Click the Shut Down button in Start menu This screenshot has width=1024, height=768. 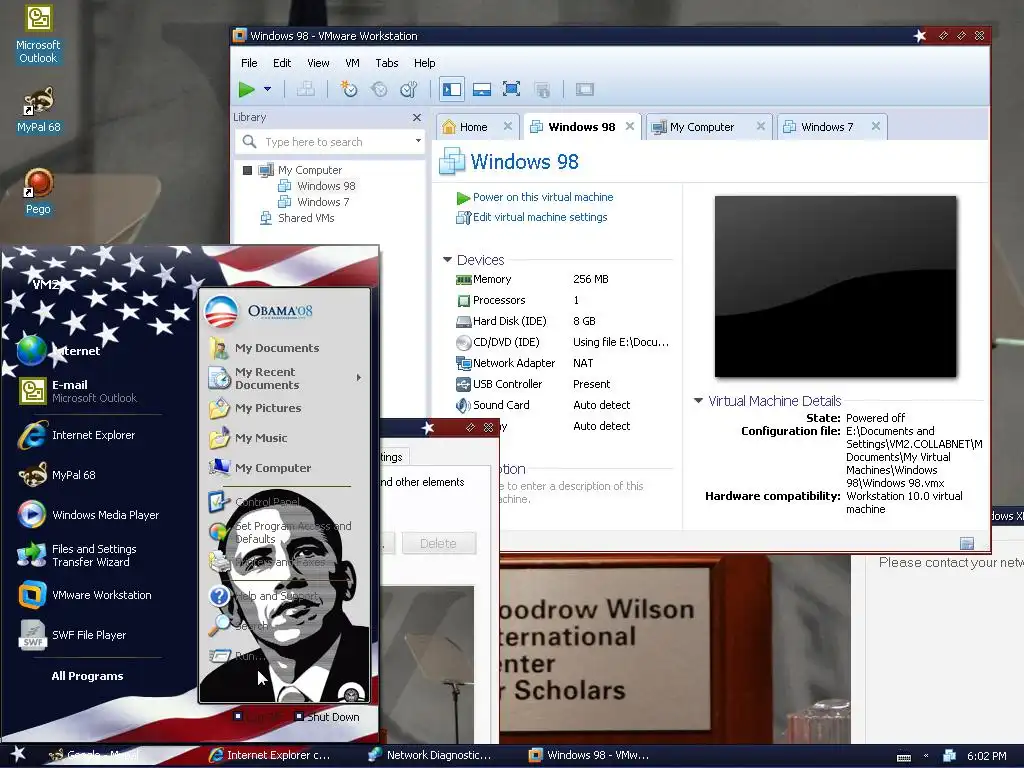click(327, 717)
